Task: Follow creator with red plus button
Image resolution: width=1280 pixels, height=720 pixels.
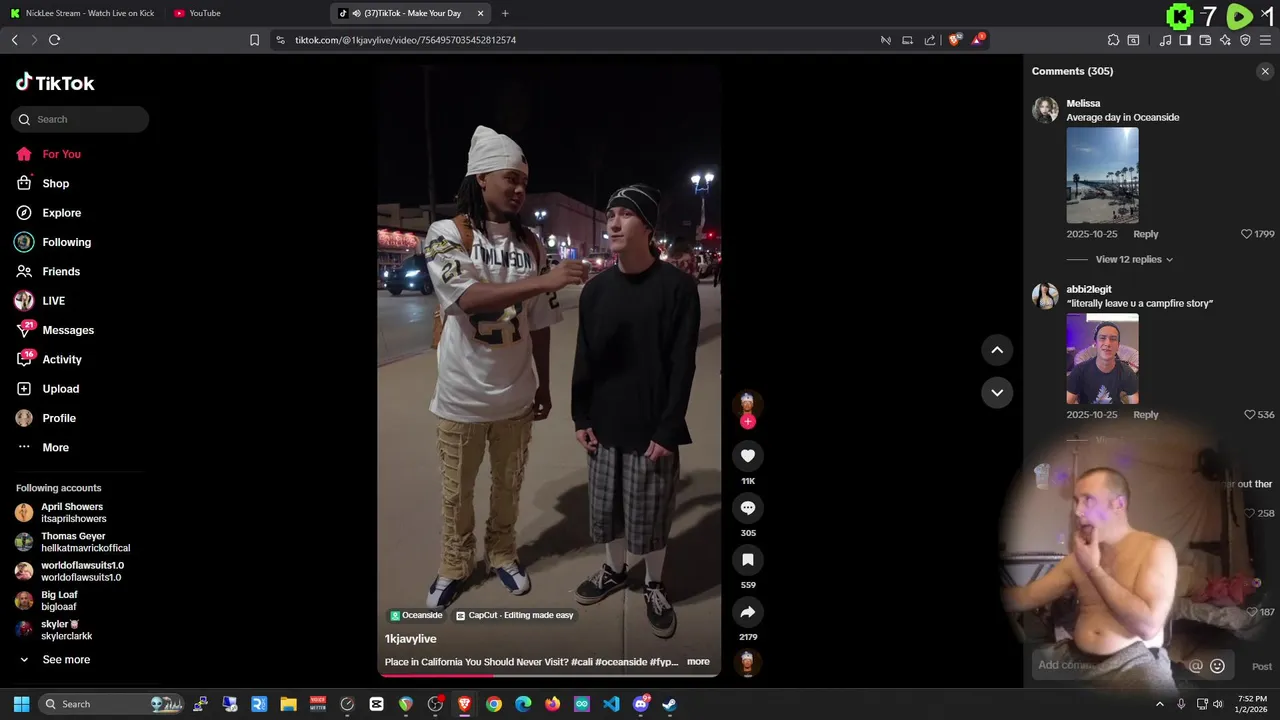Action: click(x=747, y=421)
